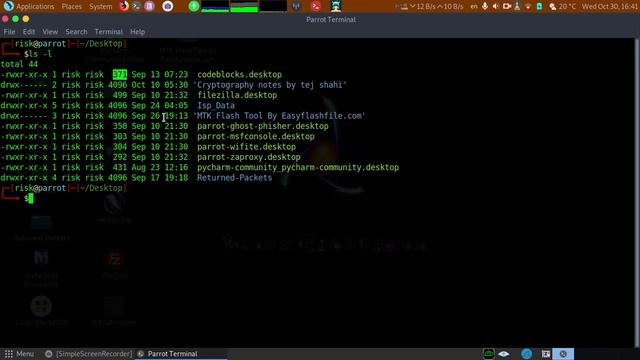This screenshot has height=360, width=640.
Task: Click the yellow window button in title bar
Action: [x=26, y=19]
